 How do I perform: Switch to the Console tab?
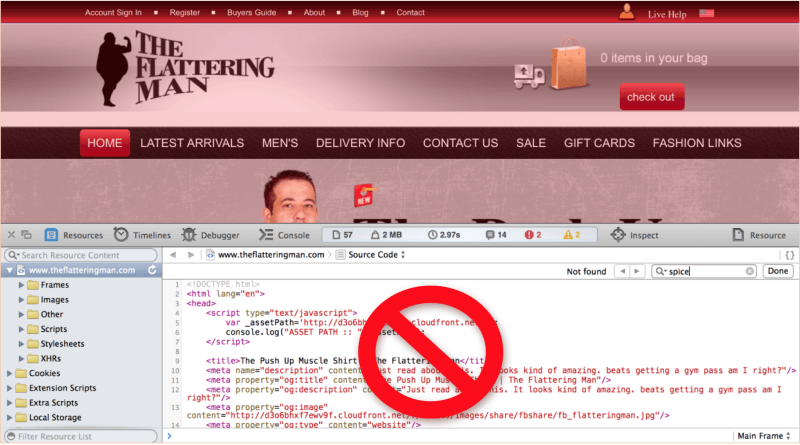(283, 235)
